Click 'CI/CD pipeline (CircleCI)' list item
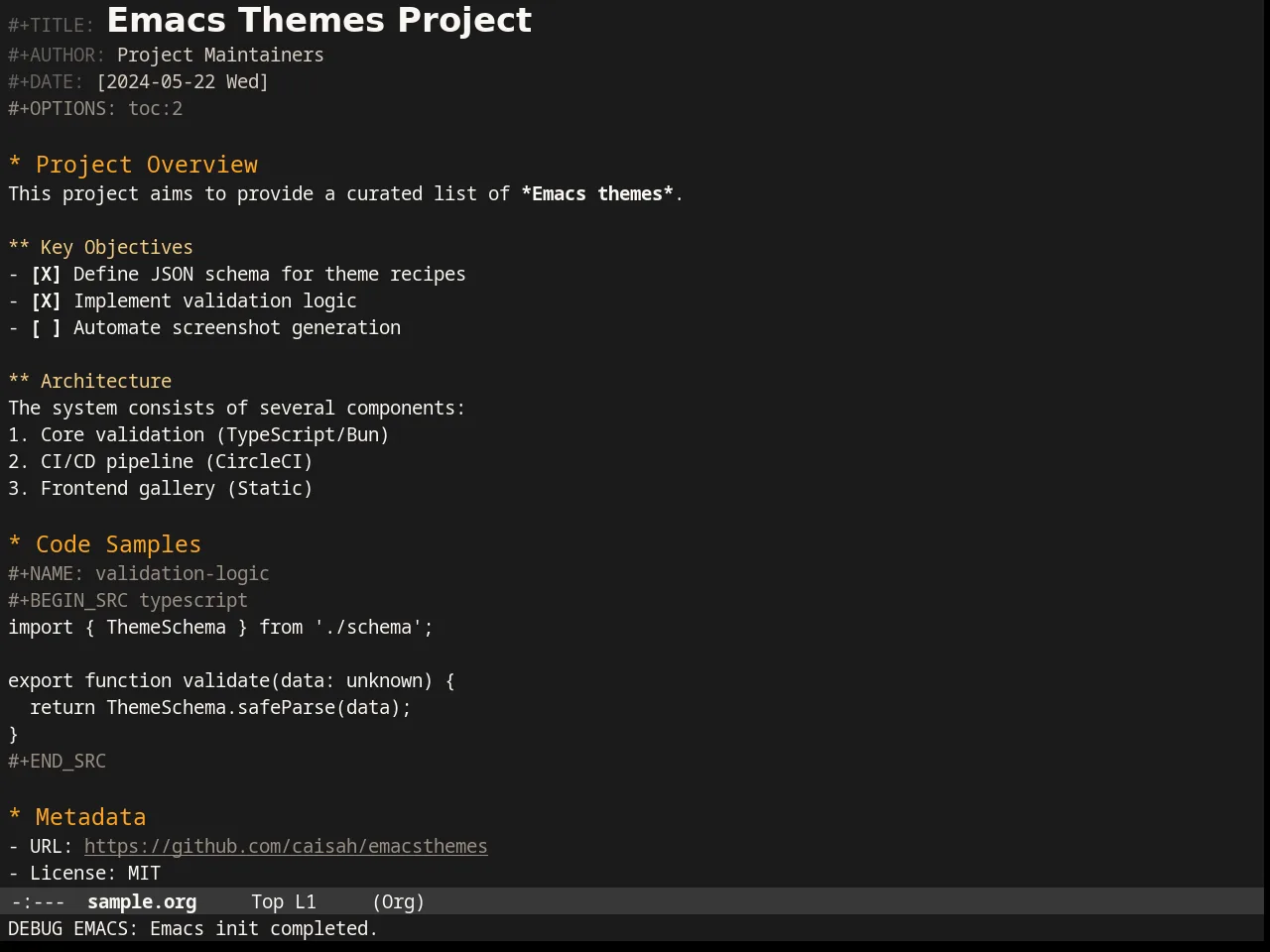 pos(161,461)
